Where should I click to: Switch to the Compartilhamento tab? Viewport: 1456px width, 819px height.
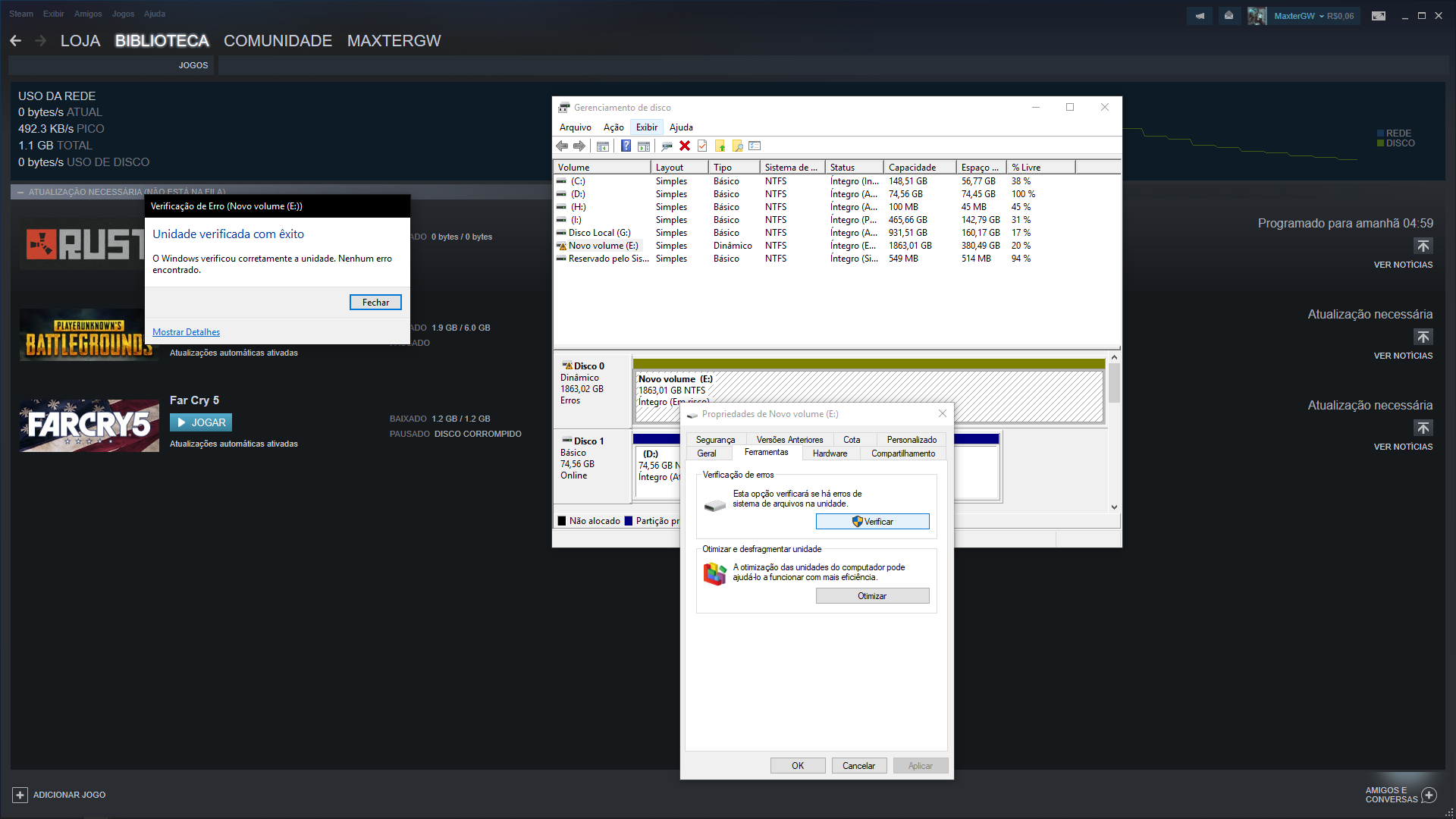click(902, 453)
